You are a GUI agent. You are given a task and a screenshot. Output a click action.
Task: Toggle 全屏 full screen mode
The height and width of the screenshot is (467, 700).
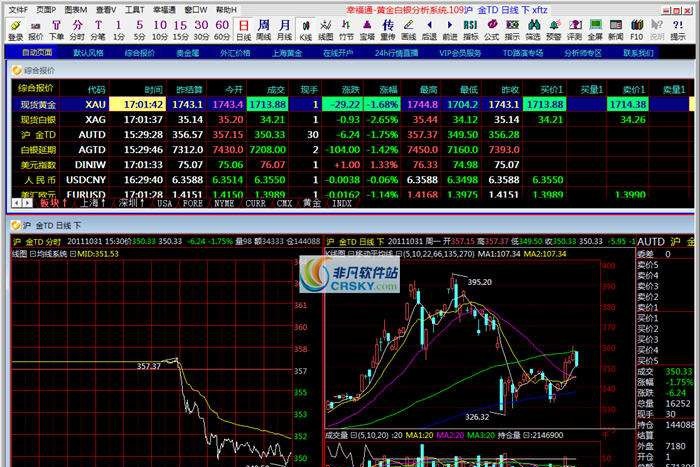(x=595, y=30)
